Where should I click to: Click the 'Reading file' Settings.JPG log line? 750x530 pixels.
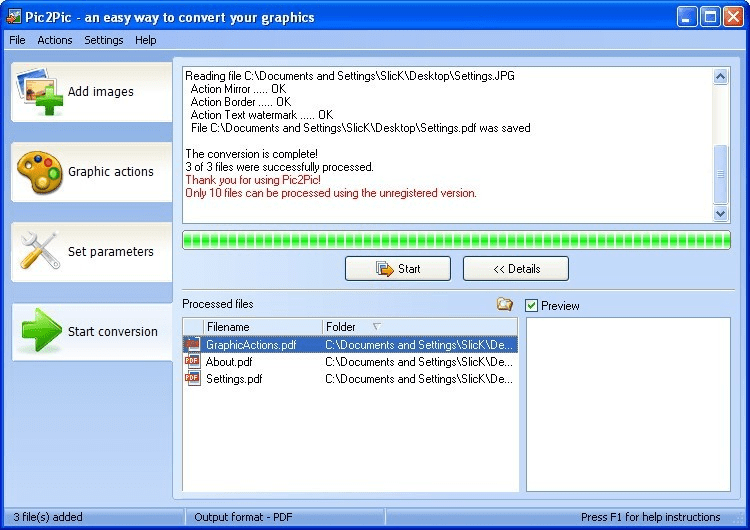pyautogui.click(x=350, y=76)
